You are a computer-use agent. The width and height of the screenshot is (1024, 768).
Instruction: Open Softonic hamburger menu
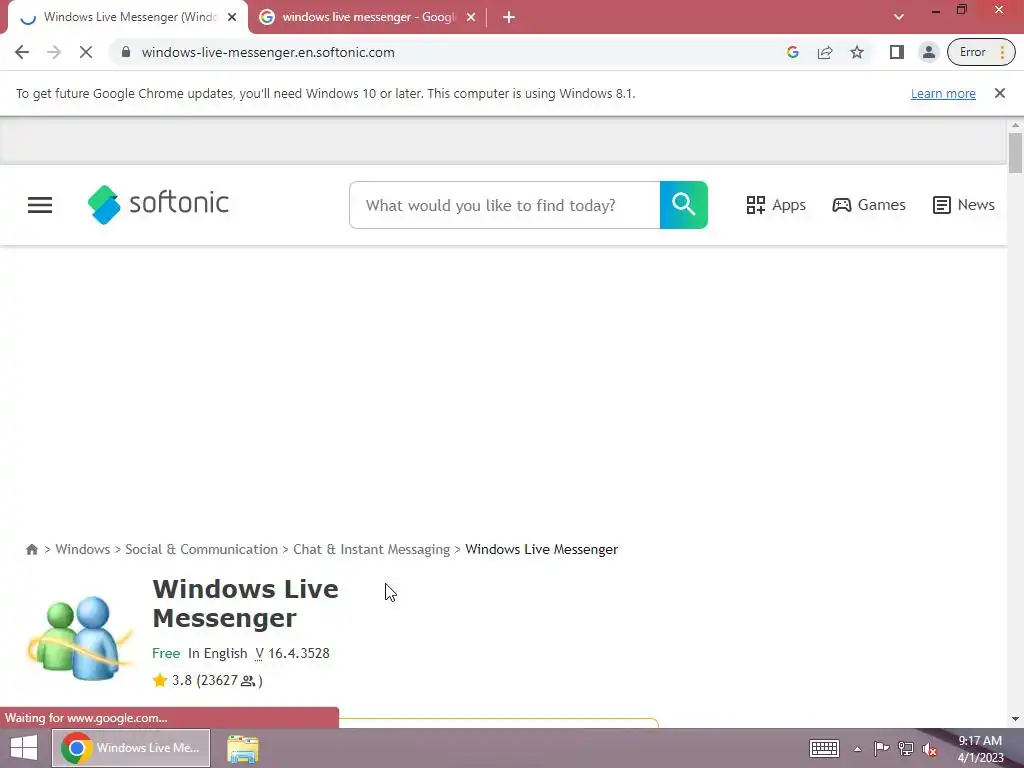[40, 205]
